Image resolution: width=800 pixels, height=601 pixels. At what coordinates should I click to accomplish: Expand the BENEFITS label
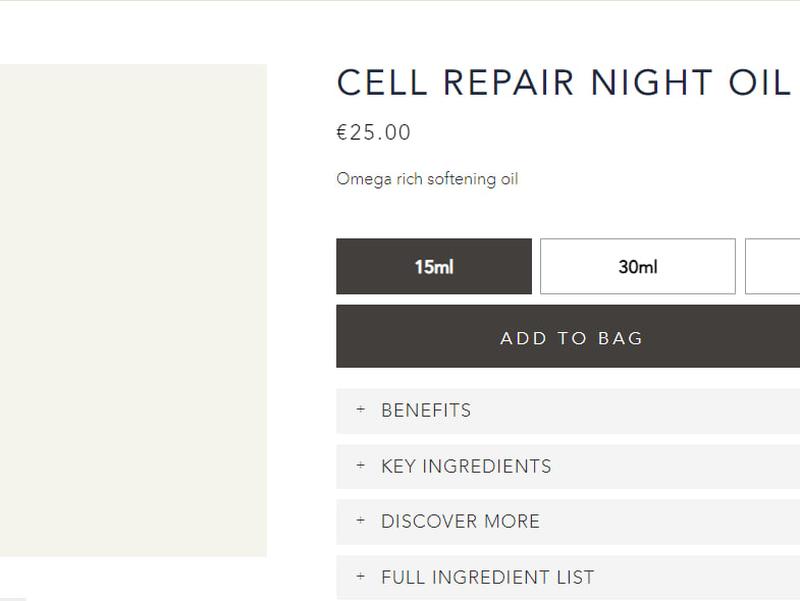tap(426, 410)
